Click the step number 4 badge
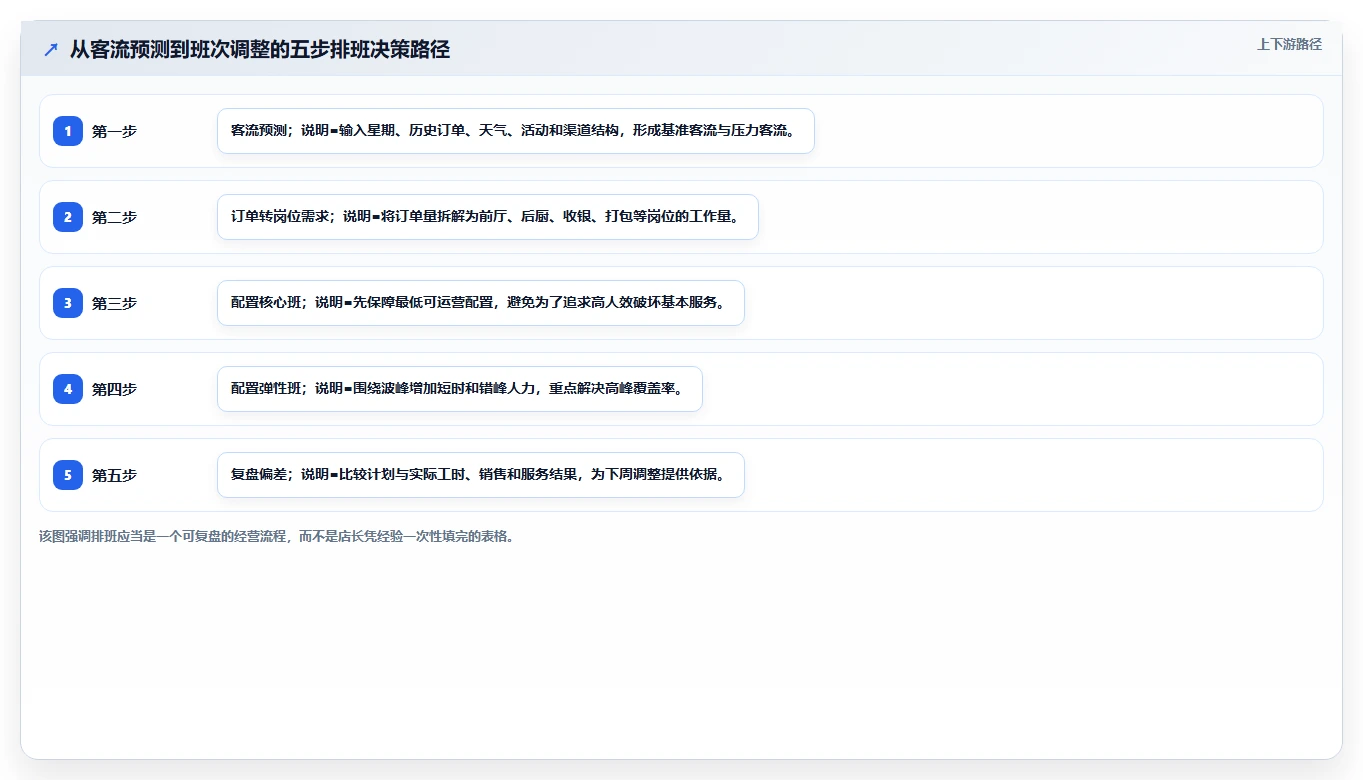The image size is (1363, 780). [68, 389]
